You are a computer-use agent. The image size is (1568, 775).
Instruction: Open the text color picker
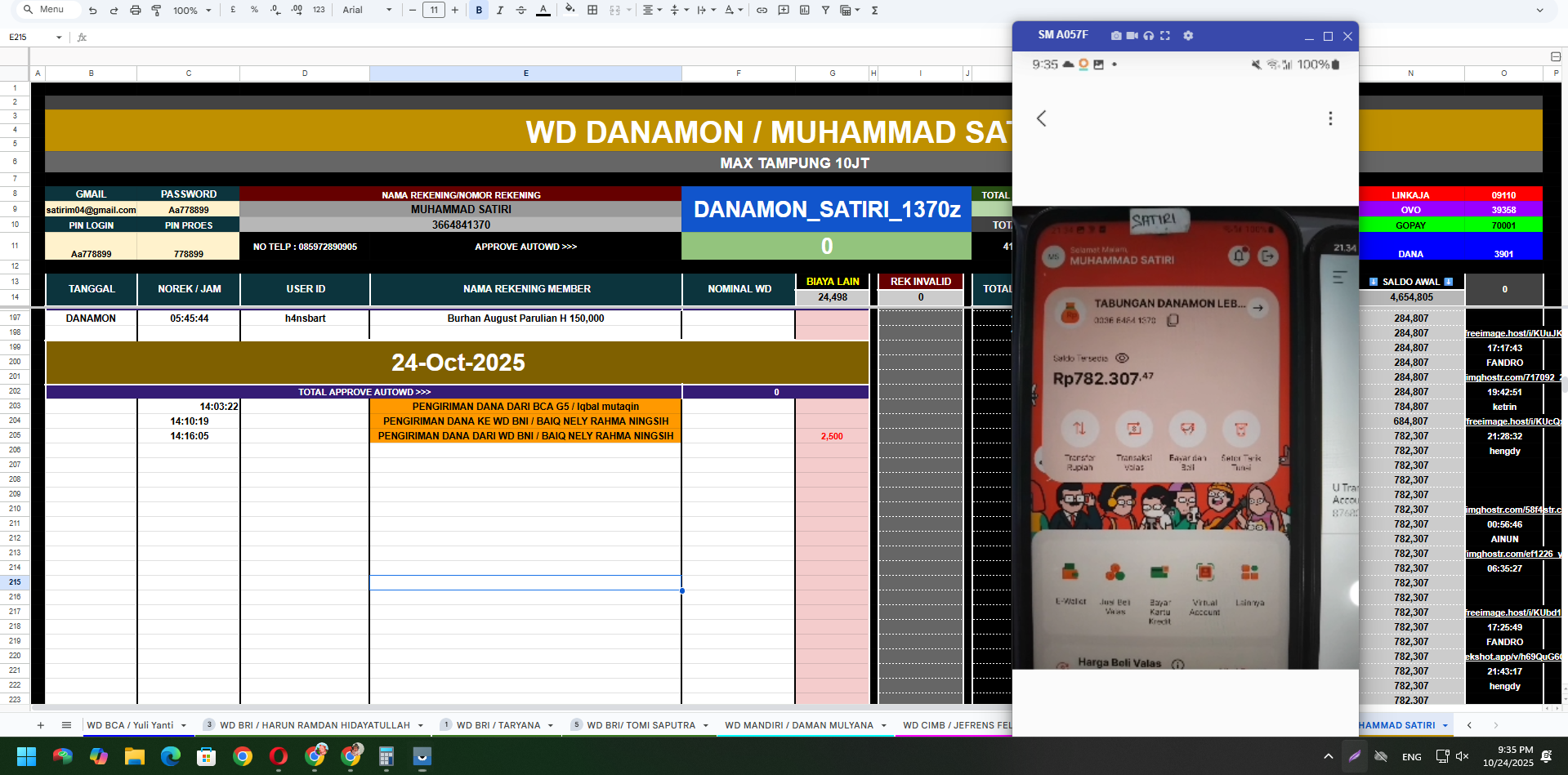[543, 10]
